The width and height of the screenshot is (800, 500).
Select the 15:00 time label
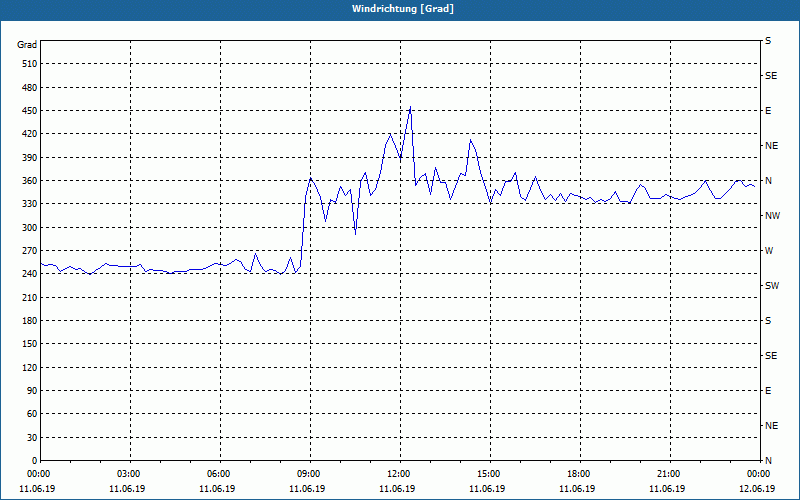click(490, 474)
